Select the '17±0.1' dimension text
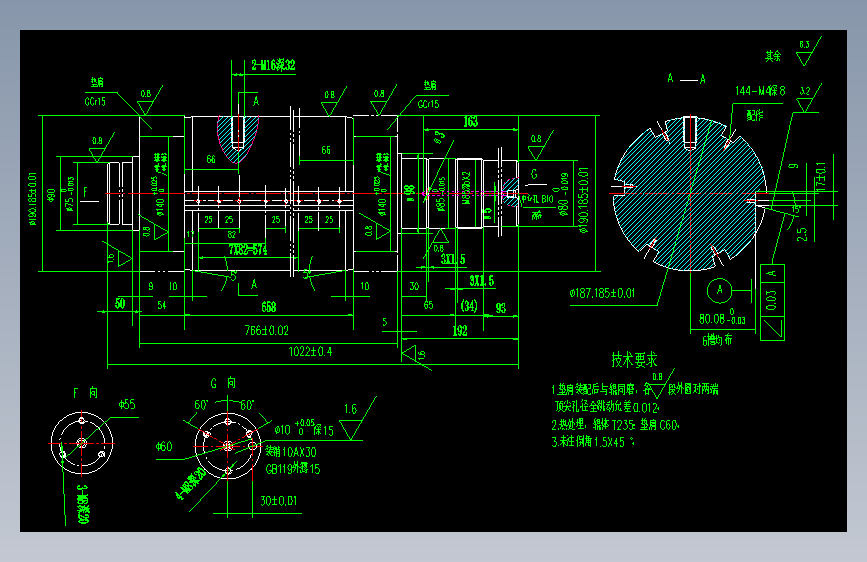Screen dimensions: 867x562 821,176
